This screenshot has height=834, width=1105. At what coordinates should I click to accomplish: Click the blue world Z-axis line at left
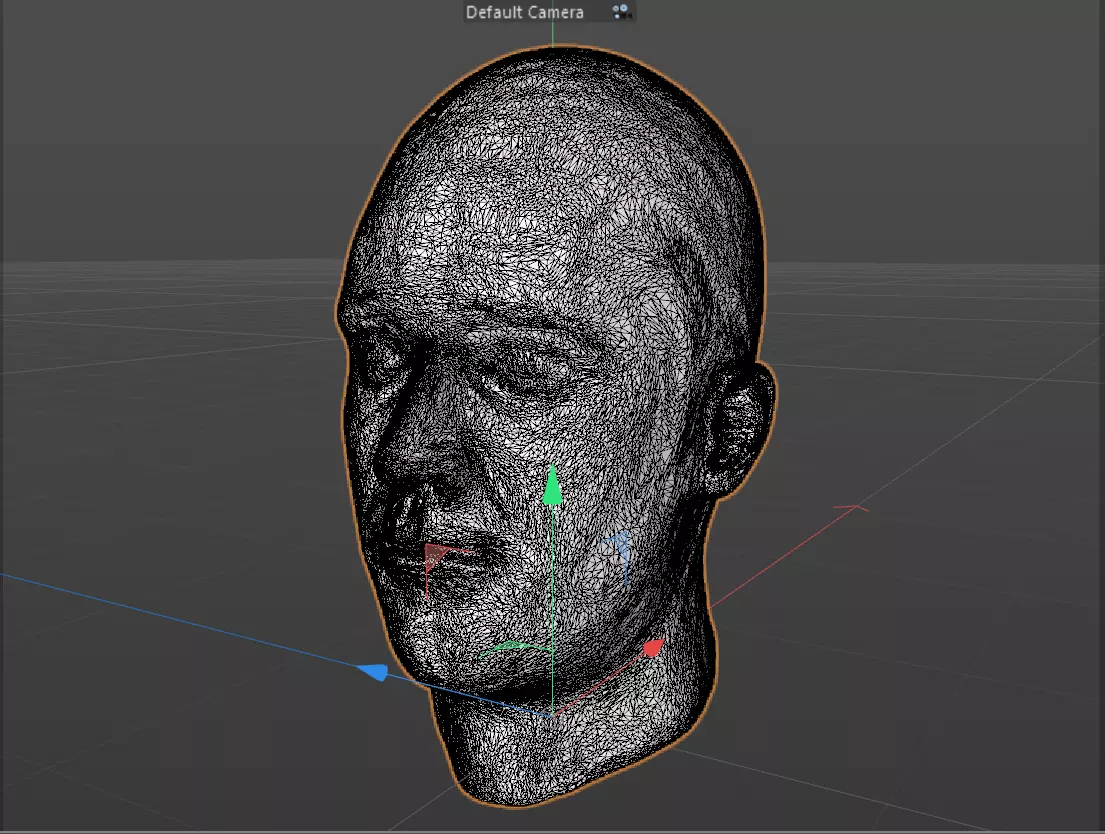click(x=176, y=620)
